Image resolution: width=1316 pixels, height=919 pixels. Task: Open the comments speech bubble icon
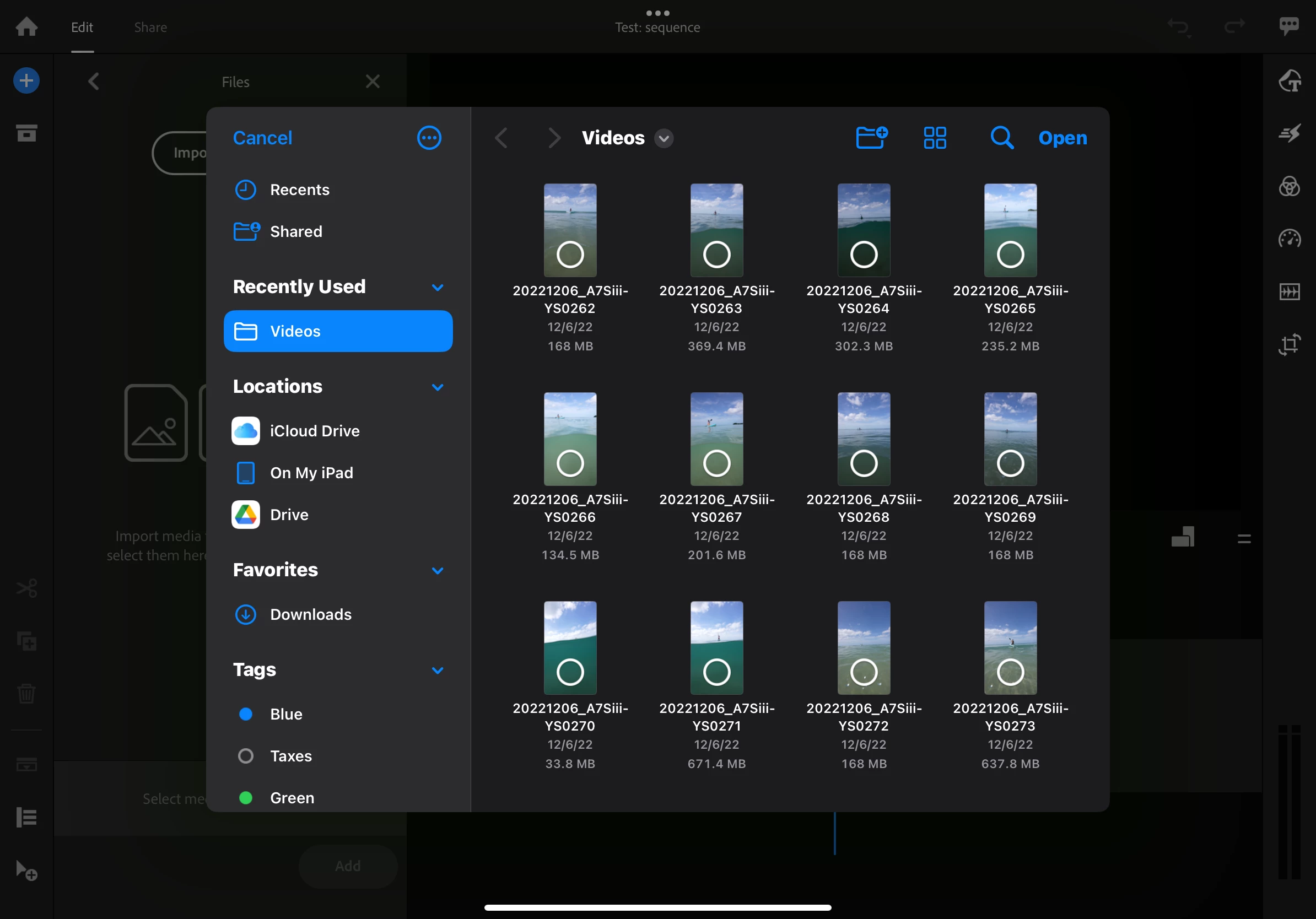(x=1288, y=25)
